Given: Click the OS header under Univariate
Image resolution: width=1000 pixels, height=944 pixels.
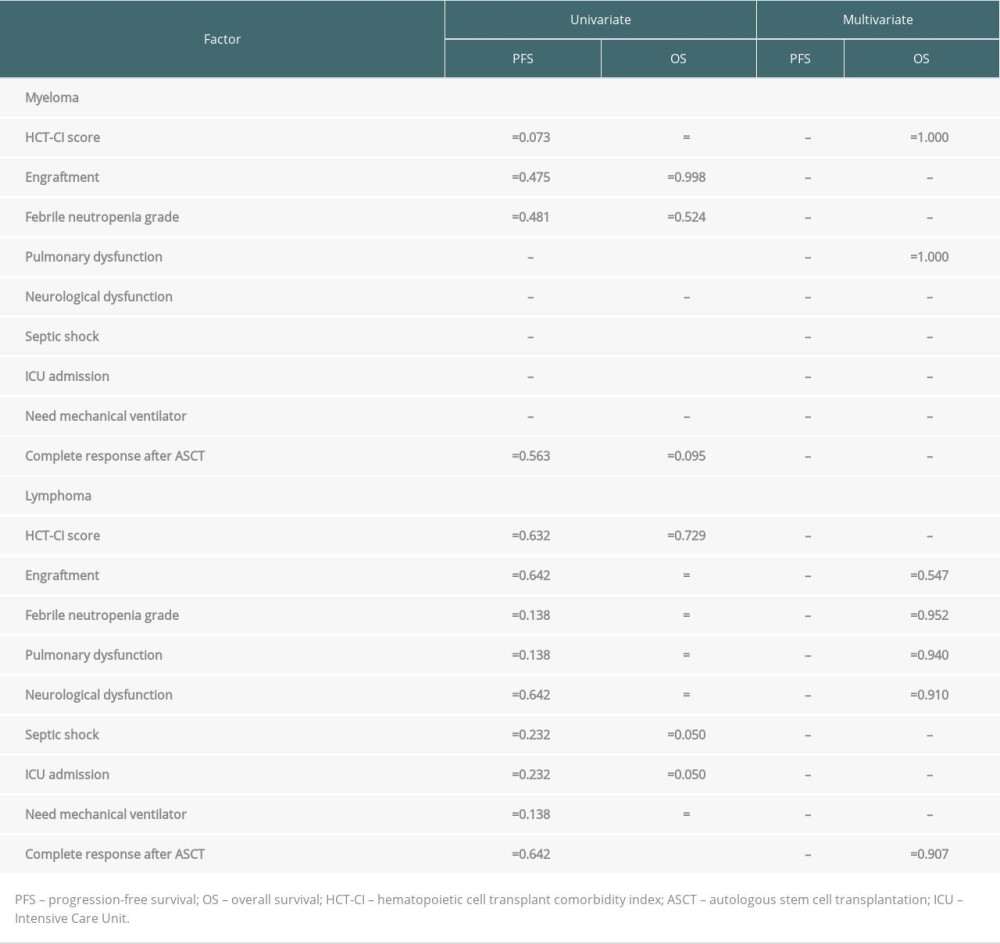Looking at the screenshot, I should (678, 59).
